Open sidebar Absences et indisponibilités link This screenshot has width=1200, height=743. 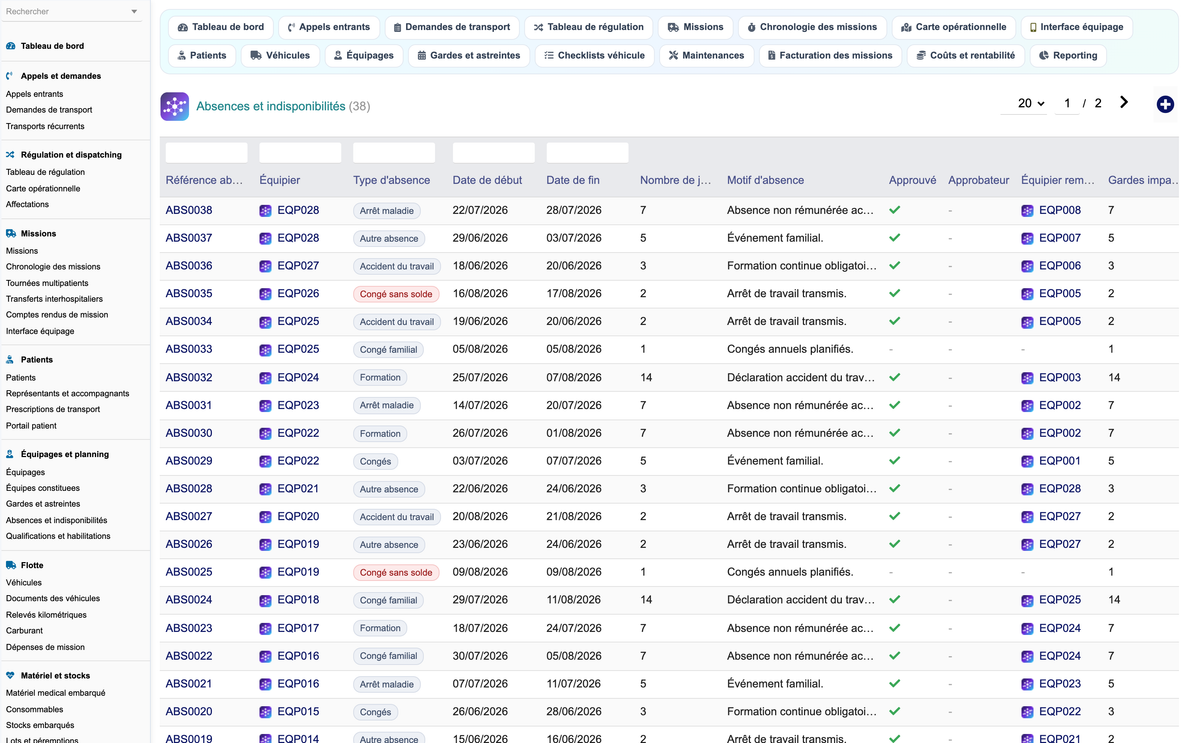(56, 520)
